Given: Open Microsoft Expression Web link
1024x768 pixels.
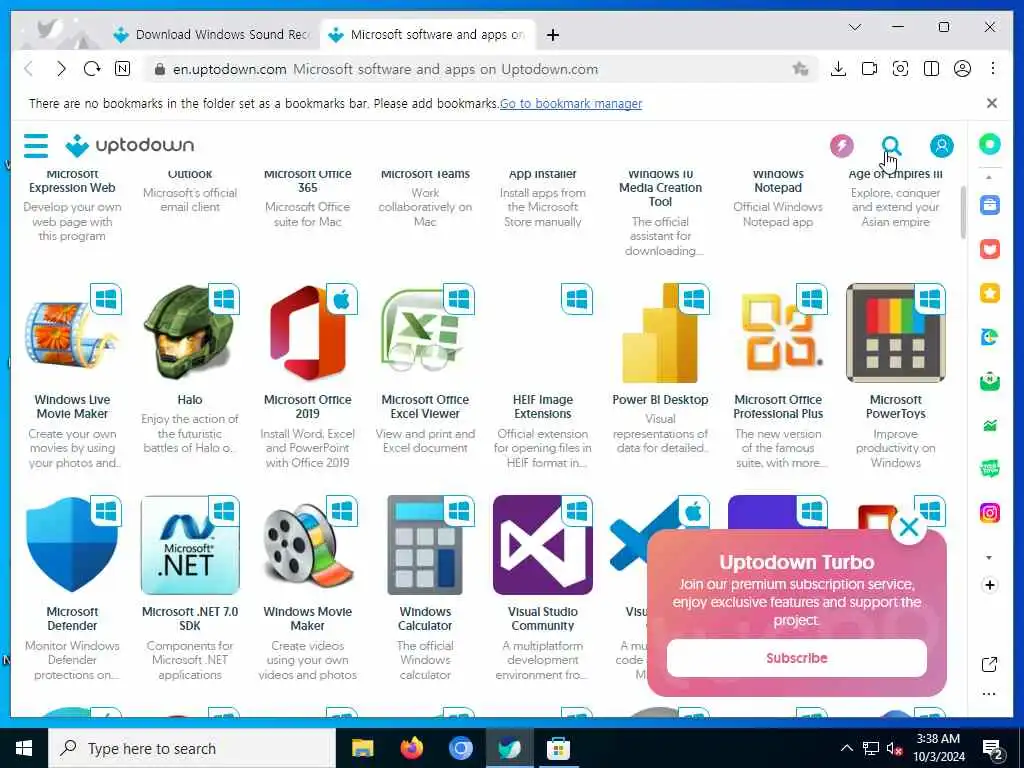Looking at the screenshot, I should coord(72,181).
